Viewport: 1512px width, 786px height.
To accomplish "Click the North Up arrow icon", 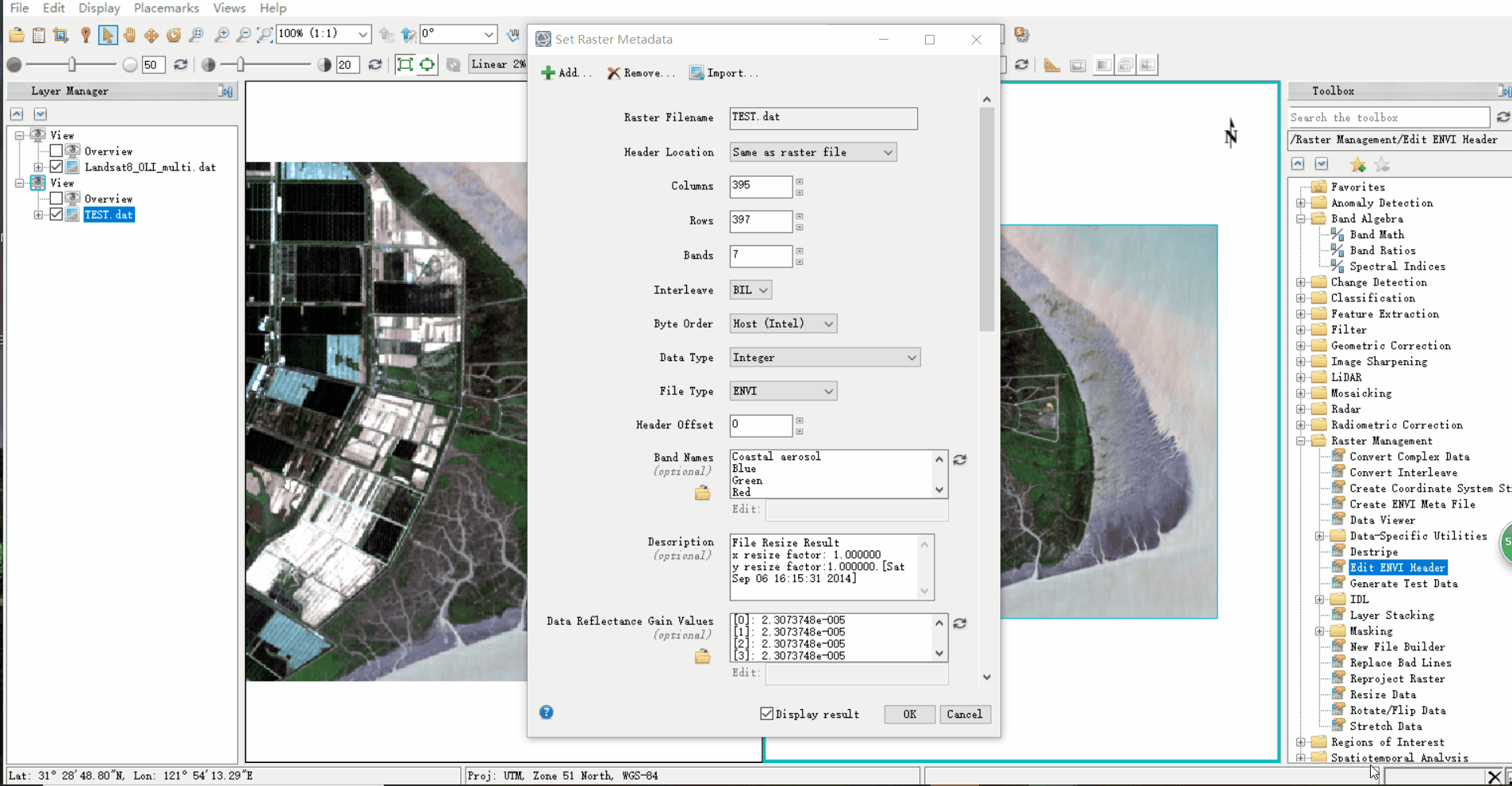I will pos(409,35).
